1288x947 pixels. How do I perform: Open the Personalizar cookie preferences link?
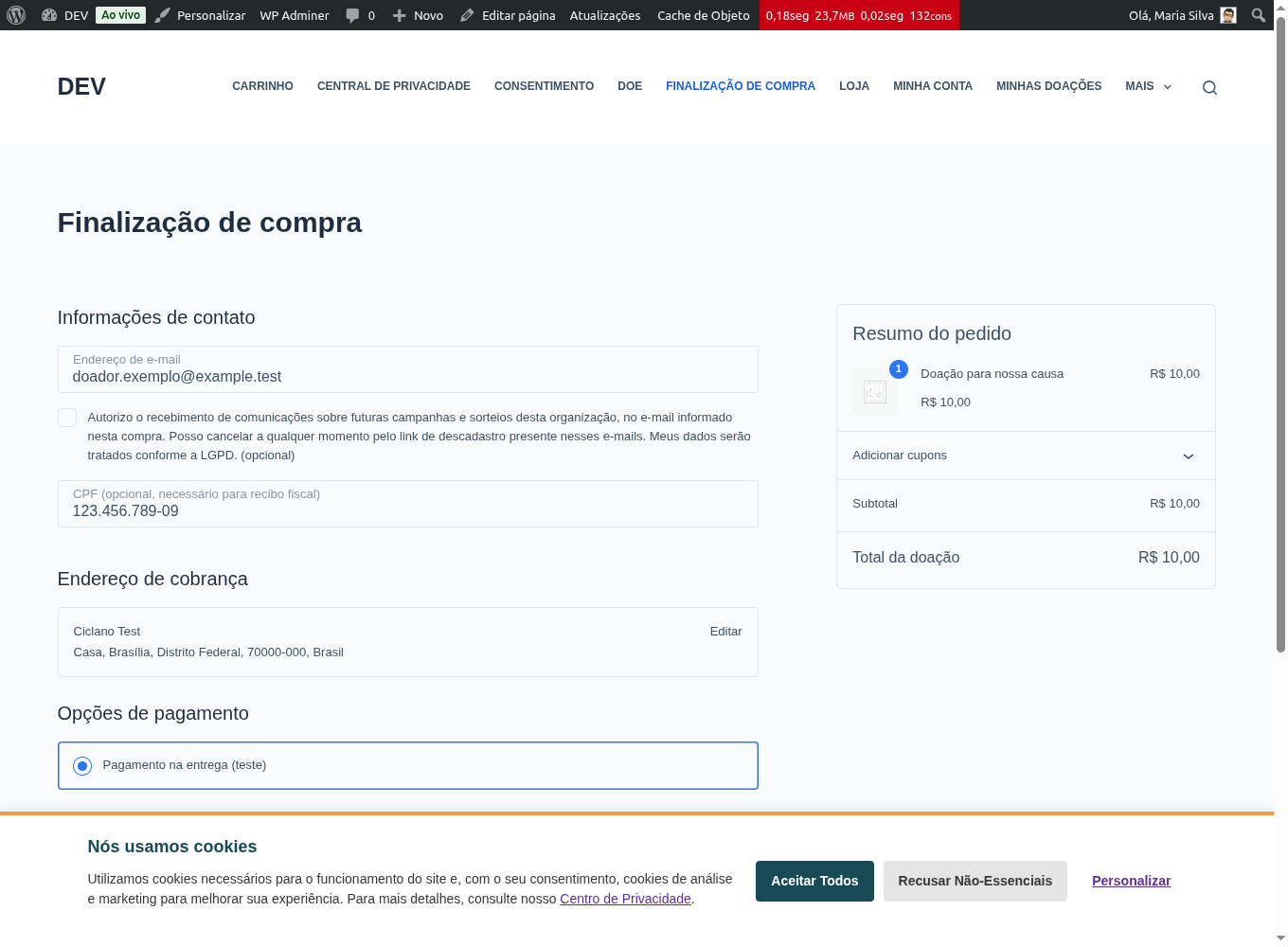coord(1131,881)
